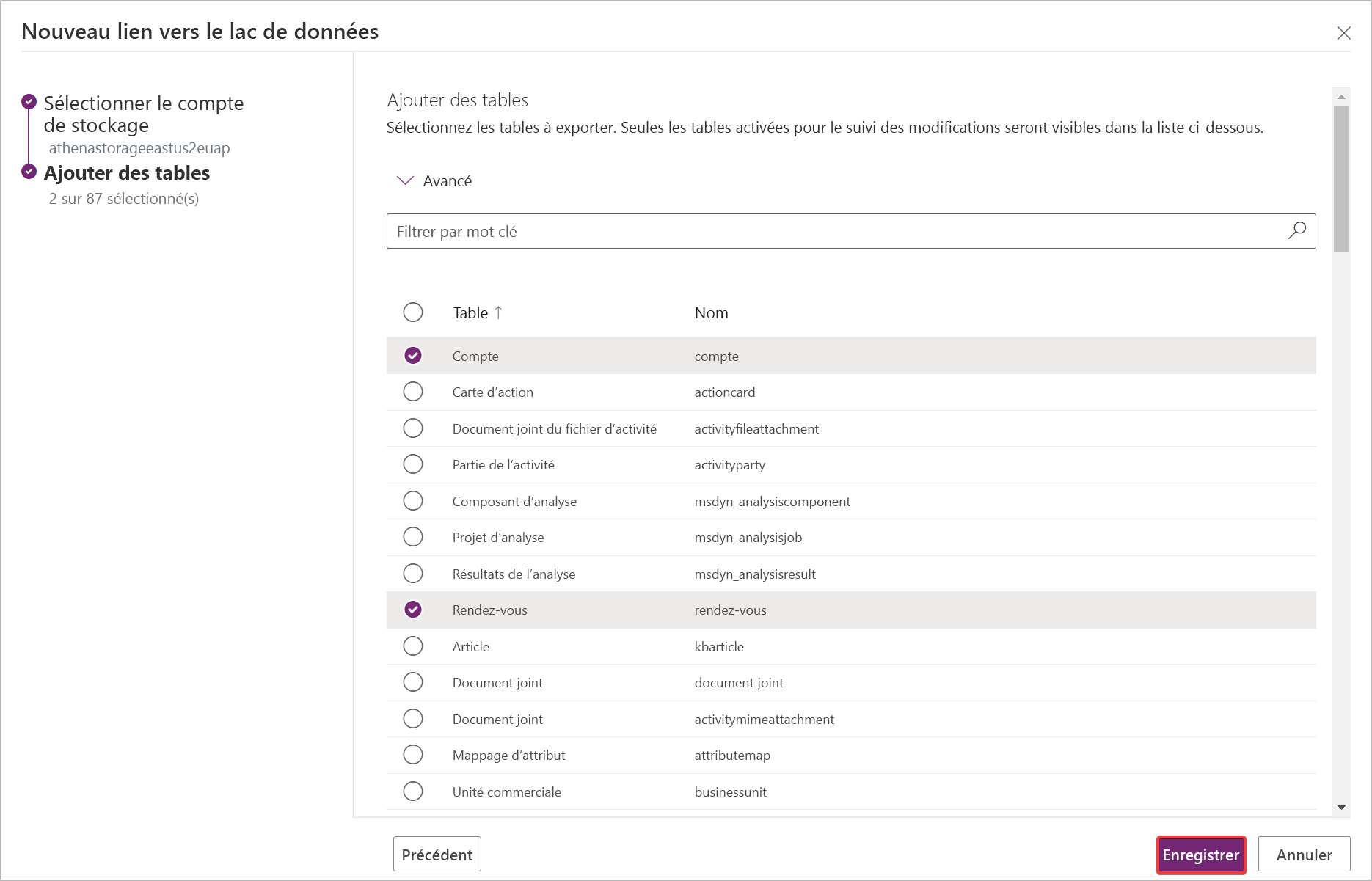The height and width of the screenshot is (881, 1372).
Task: Click the Annuler button
Action: [x=1304, y=855]
